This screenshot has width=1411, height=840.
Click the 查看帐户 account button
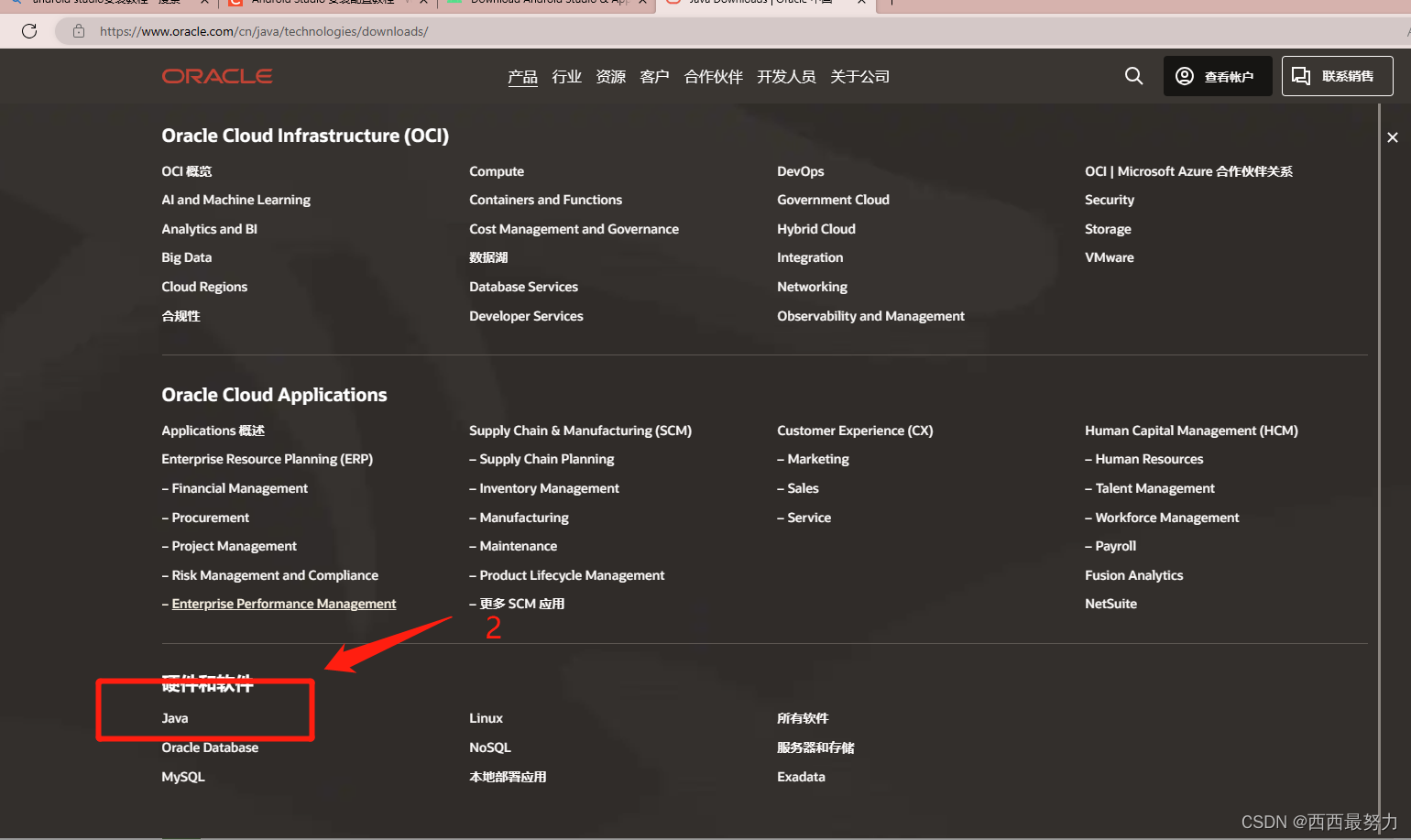1218,76
